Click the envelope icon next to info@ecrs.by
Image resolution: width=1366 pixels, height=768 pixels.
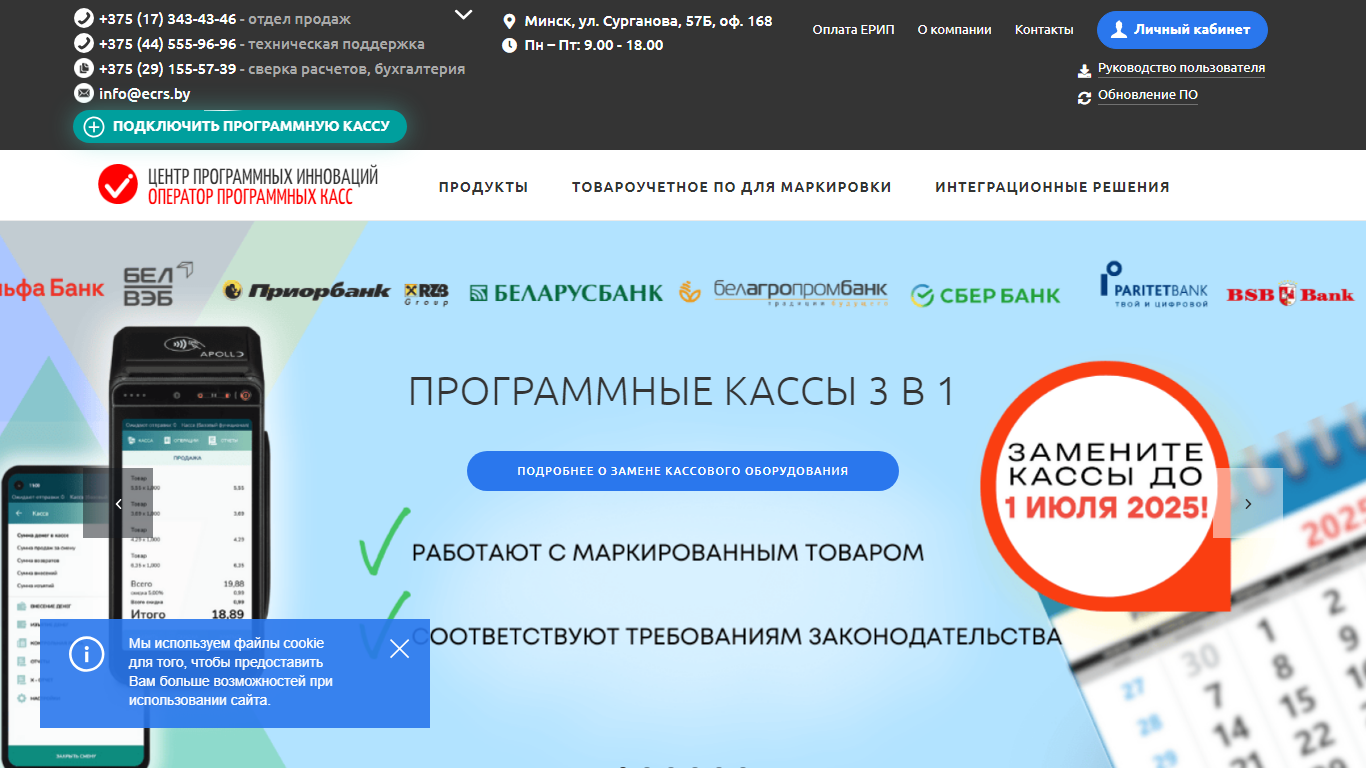[84, 93]
